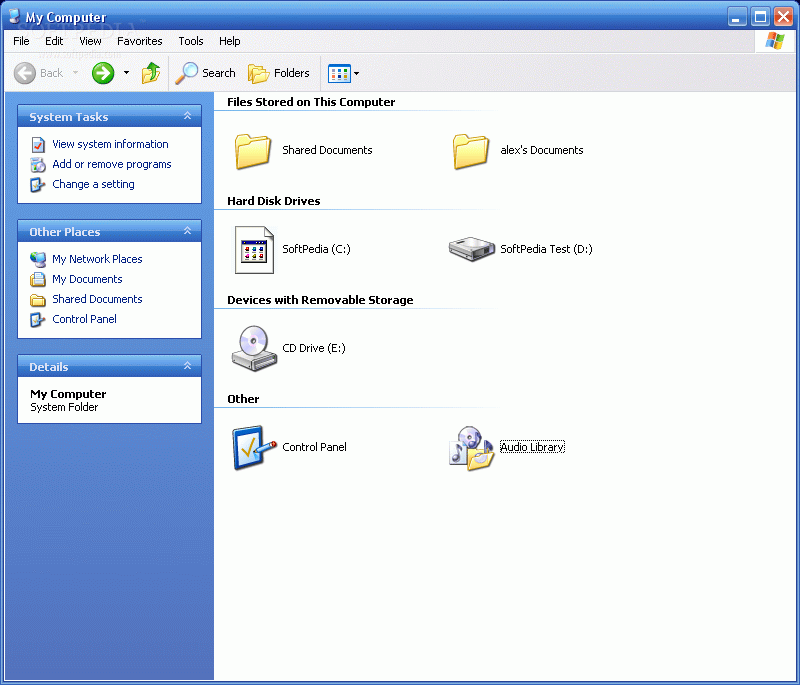This screenshot has height=685, width=800.
Task: Select the Shared Documents folder icon
Action: 253,151
